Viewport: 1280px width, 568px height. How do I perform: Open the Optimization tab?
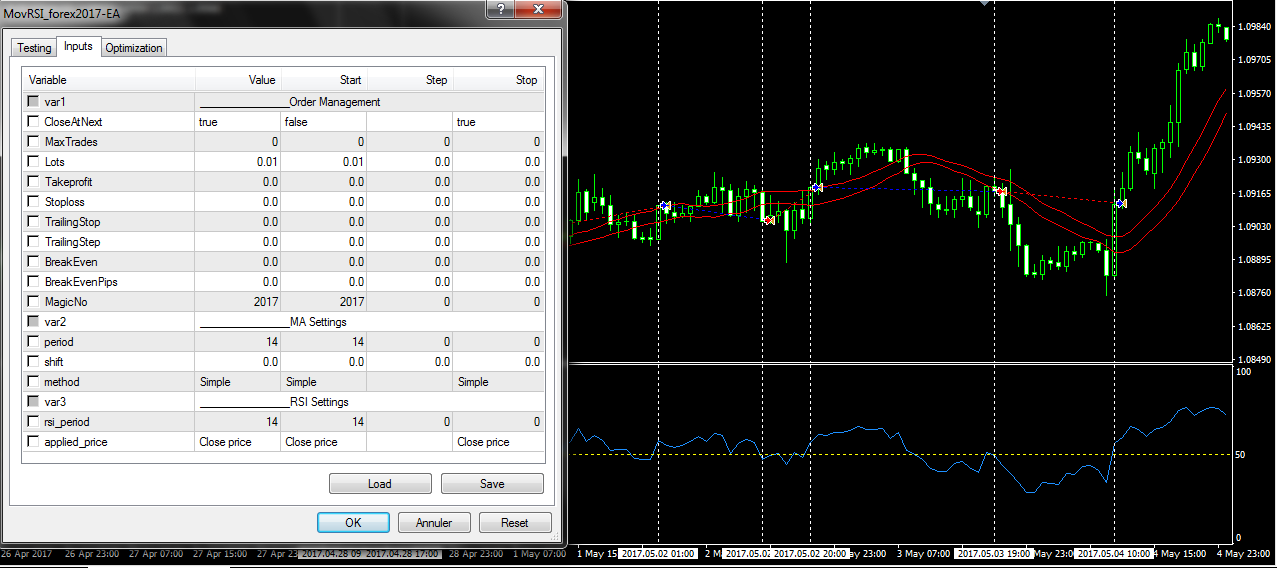[x=134, y=48]
